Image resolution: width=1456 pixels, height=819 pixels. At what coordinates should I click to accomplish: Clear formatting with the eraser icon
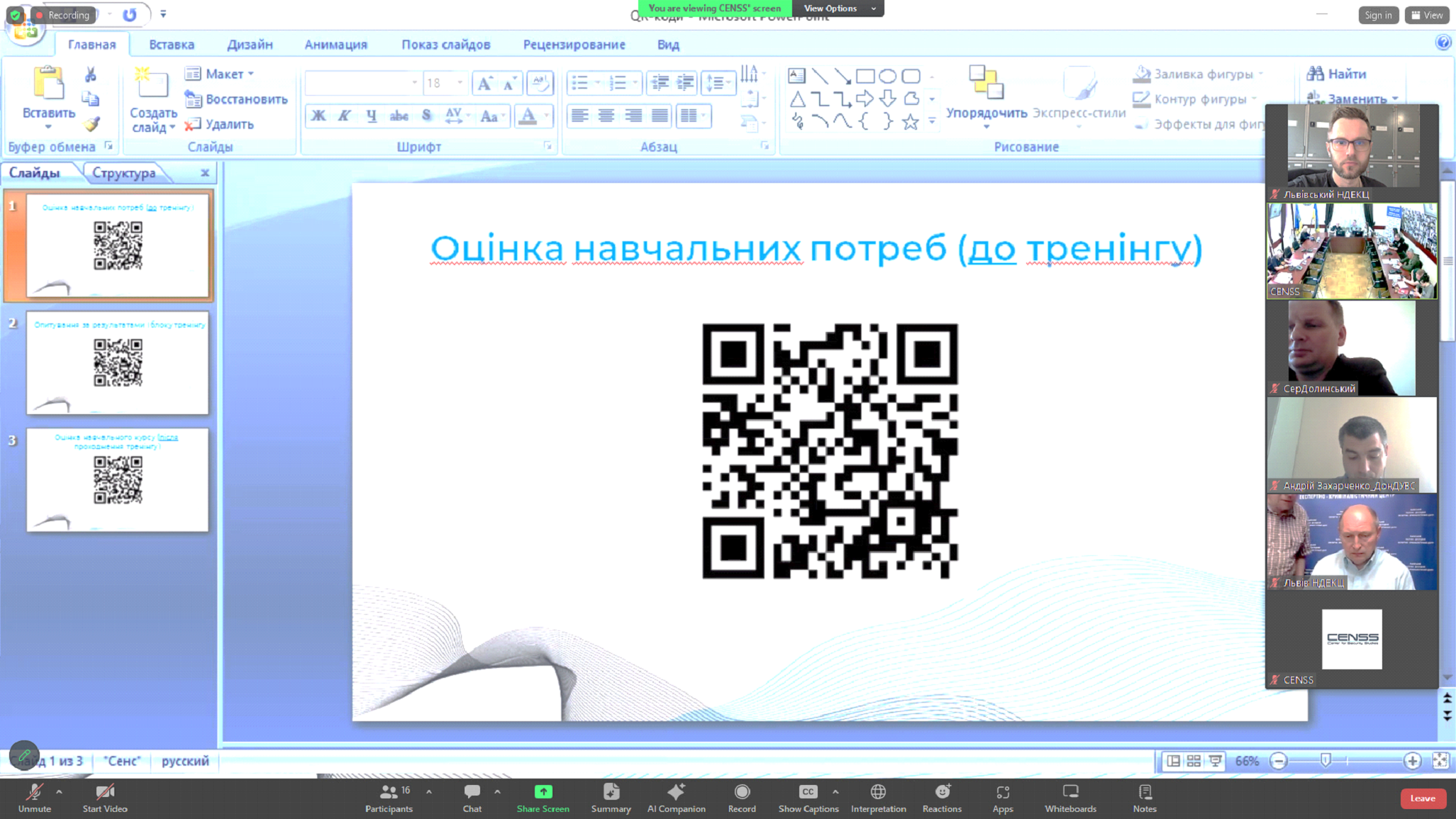tap(540, 83)
